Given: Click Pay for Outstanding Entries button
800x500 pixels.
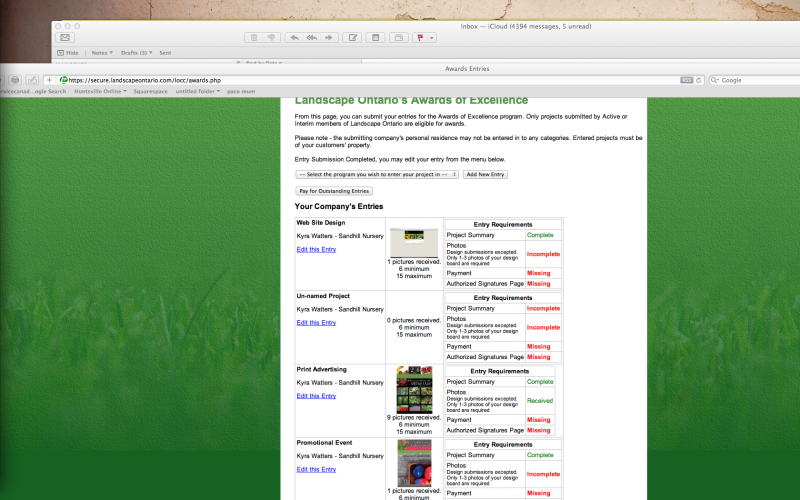Looking at the screenshot, I should pyautogui.click(x=334, y=191).
